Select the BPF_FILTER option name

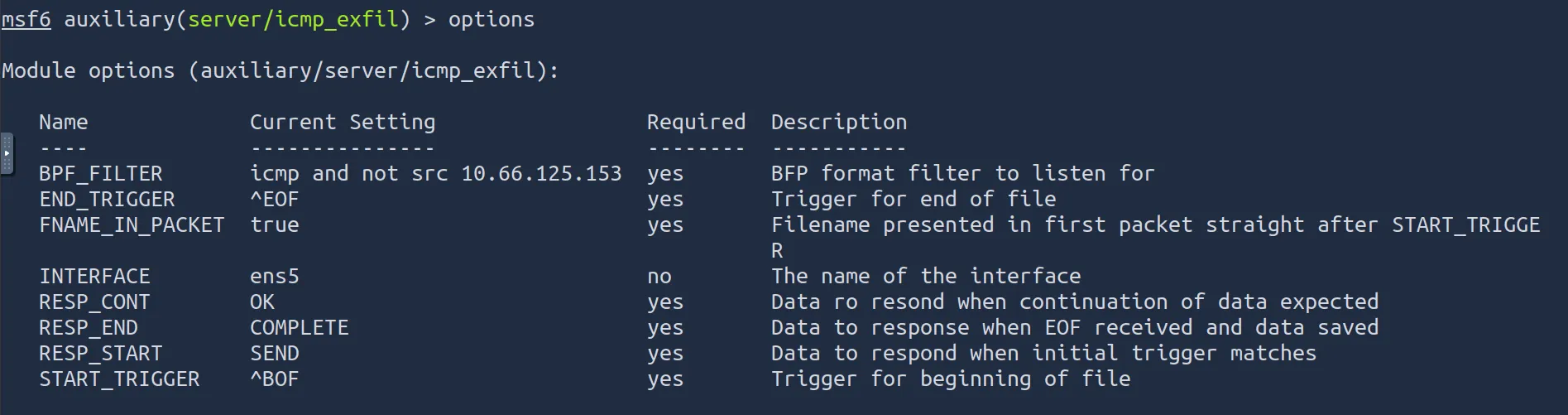click(x=101, y=173)
